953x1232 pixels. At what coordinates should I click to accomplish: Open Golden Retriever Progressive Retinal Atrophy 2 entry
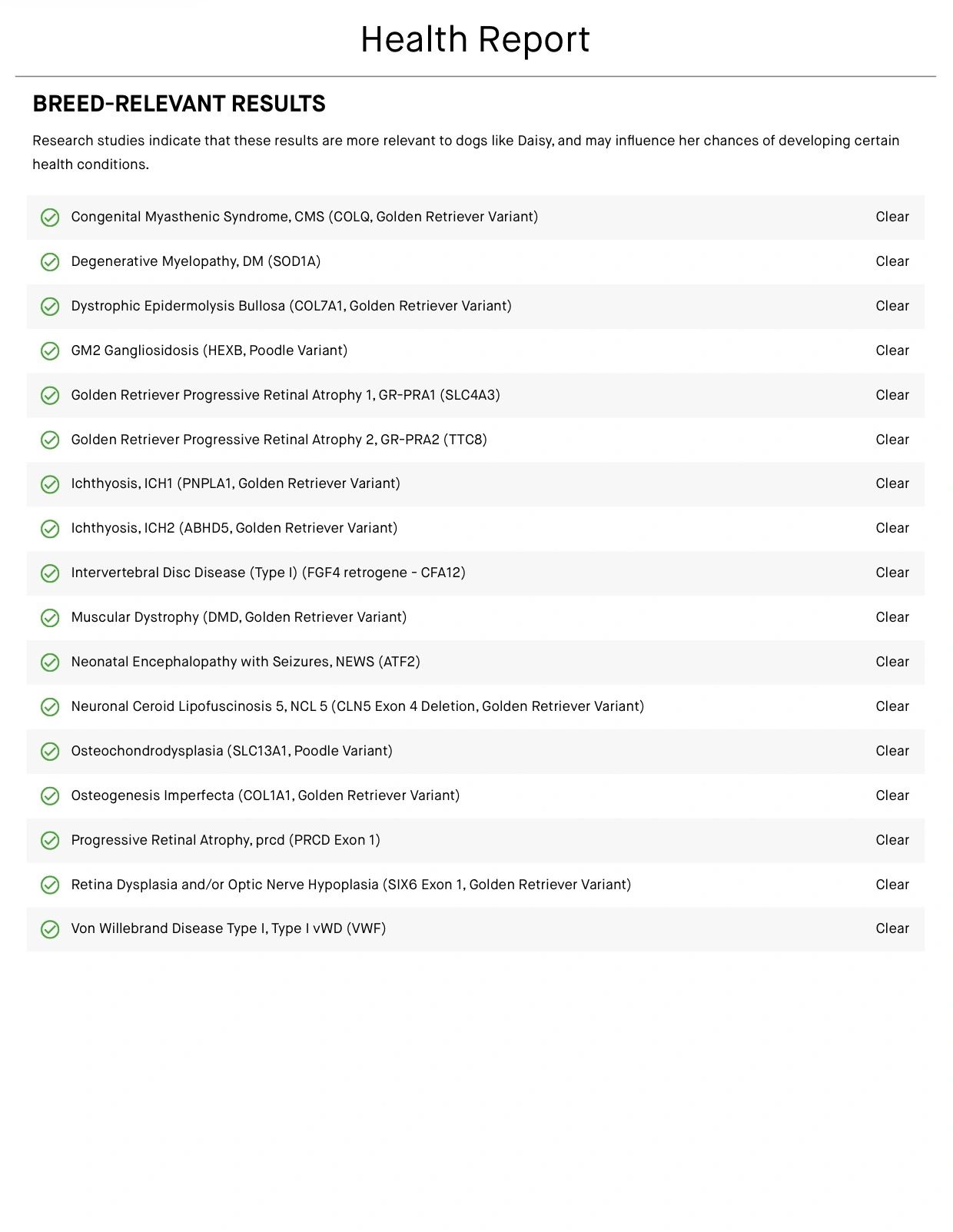279,440
